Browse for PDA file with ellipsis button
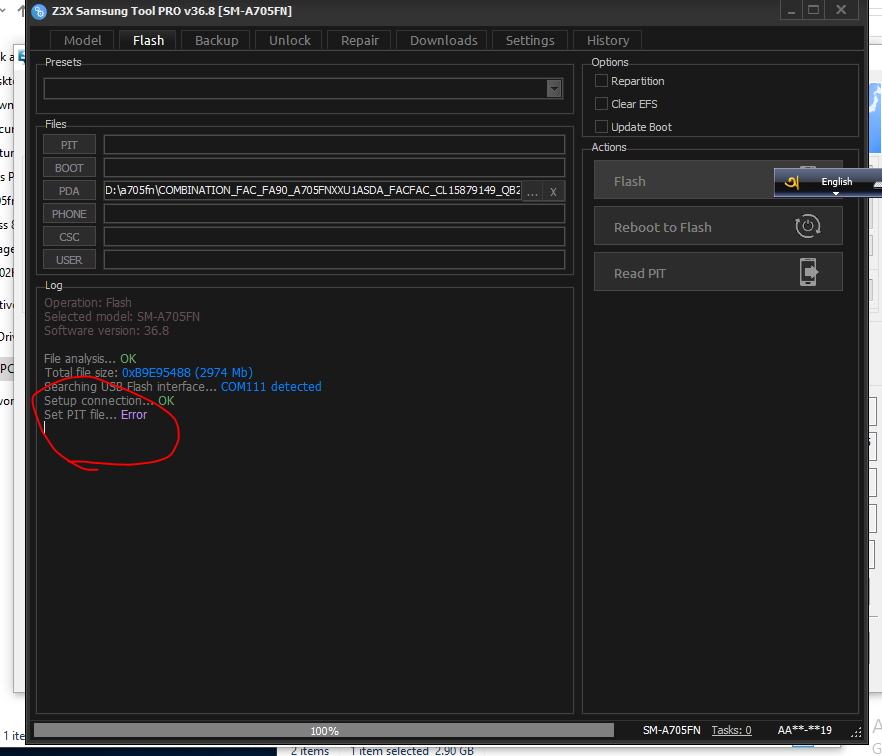This screenshot has width=882, height=756. coord(532,192)
